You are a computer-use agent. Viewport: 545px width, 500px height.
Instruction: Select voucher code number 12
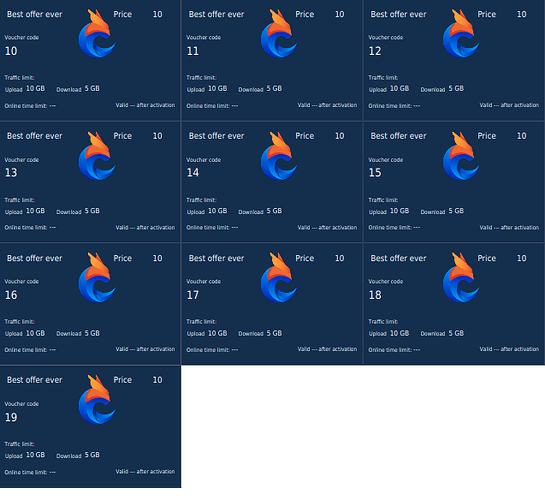pos(375,51)
